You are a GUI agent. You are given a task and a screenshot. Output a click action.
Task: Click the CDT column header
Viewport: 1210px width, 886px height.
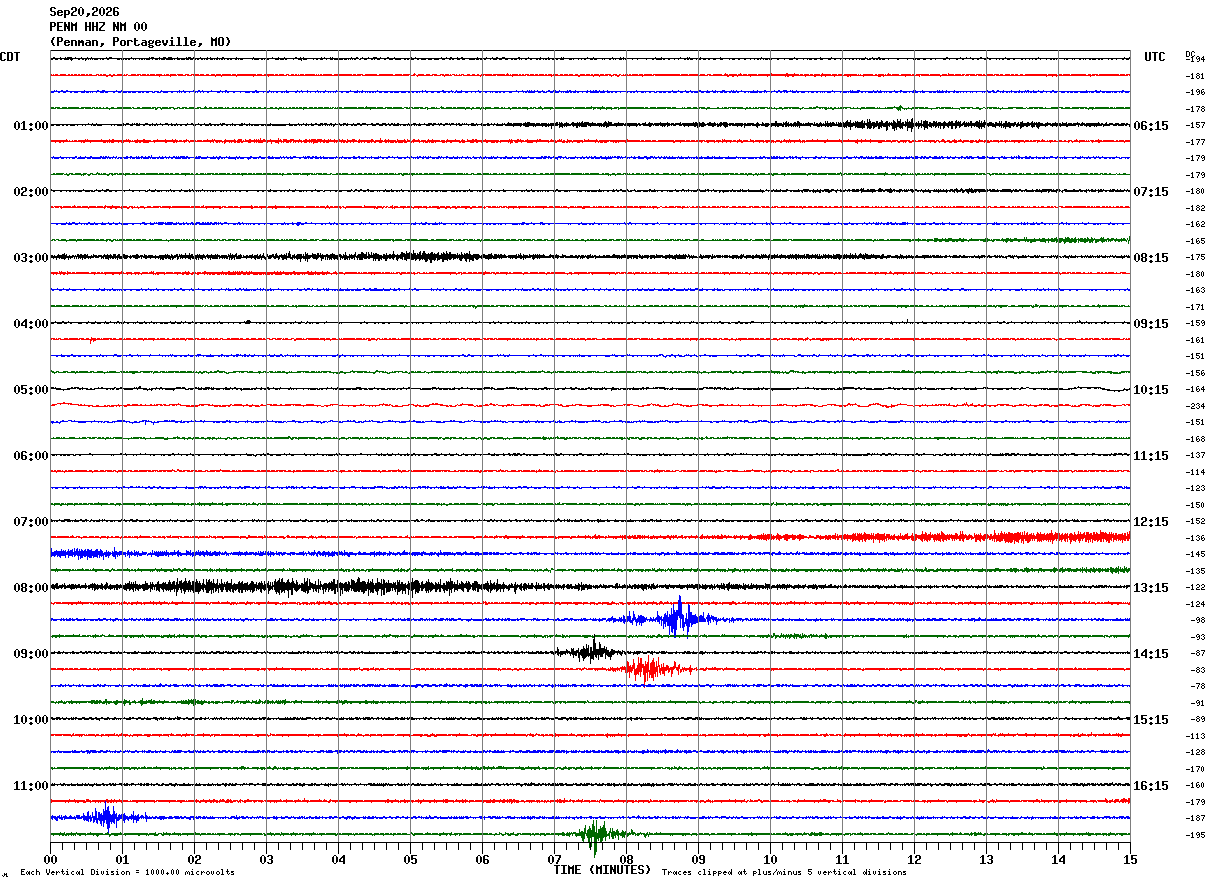(10, 57)
